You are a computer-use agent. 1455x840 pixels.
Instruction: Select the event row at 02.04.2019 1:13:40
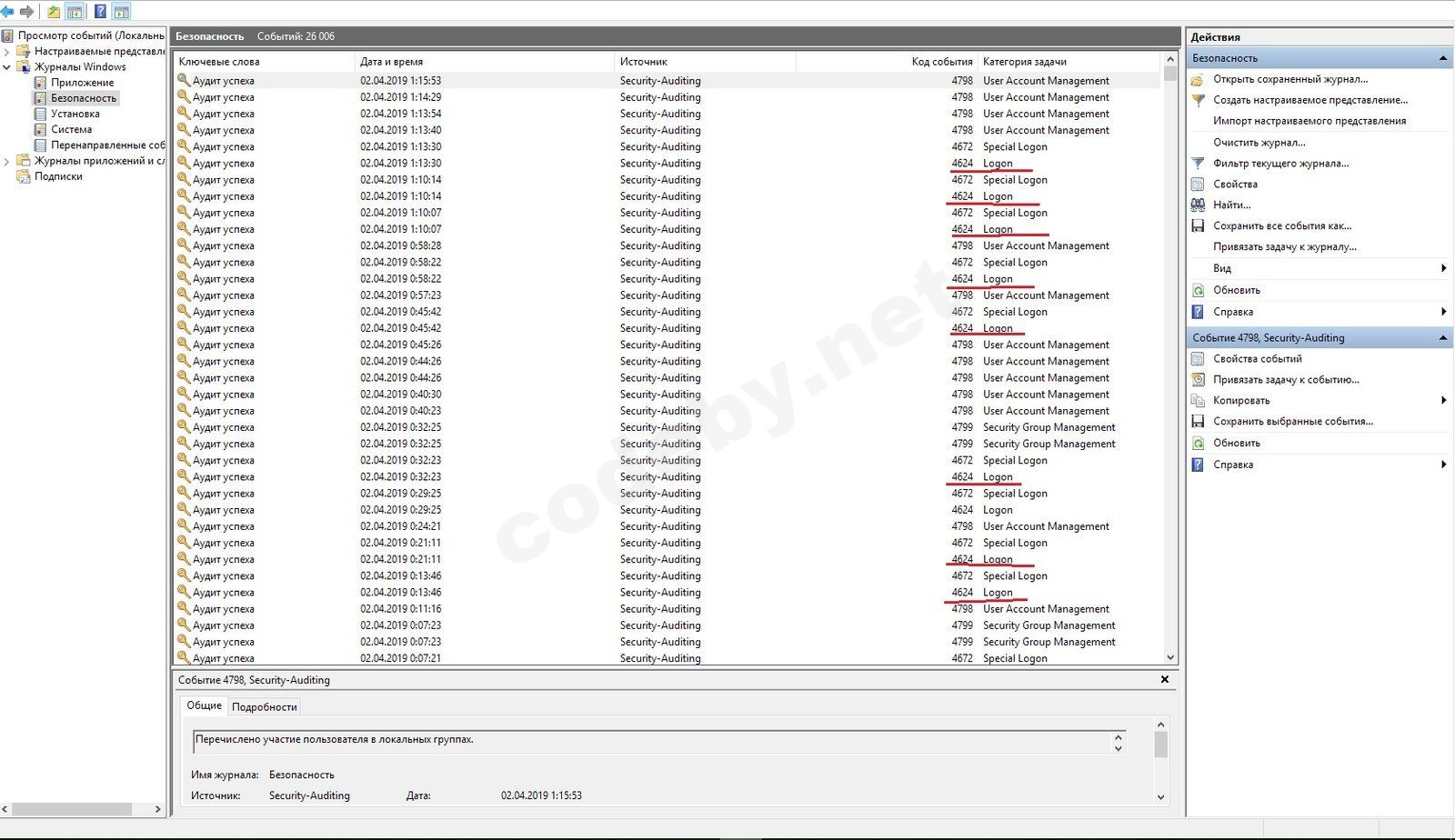668,130
